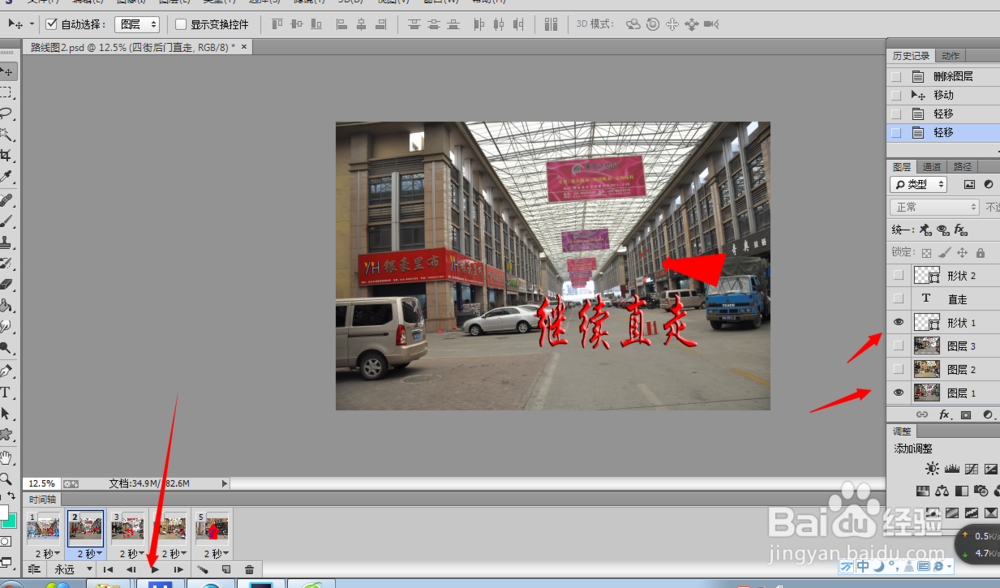Image resolution: width=1000 pixels, height=588 pixels.
Task: Select the 历史记录 tab
Action: [x=911, y=56]
